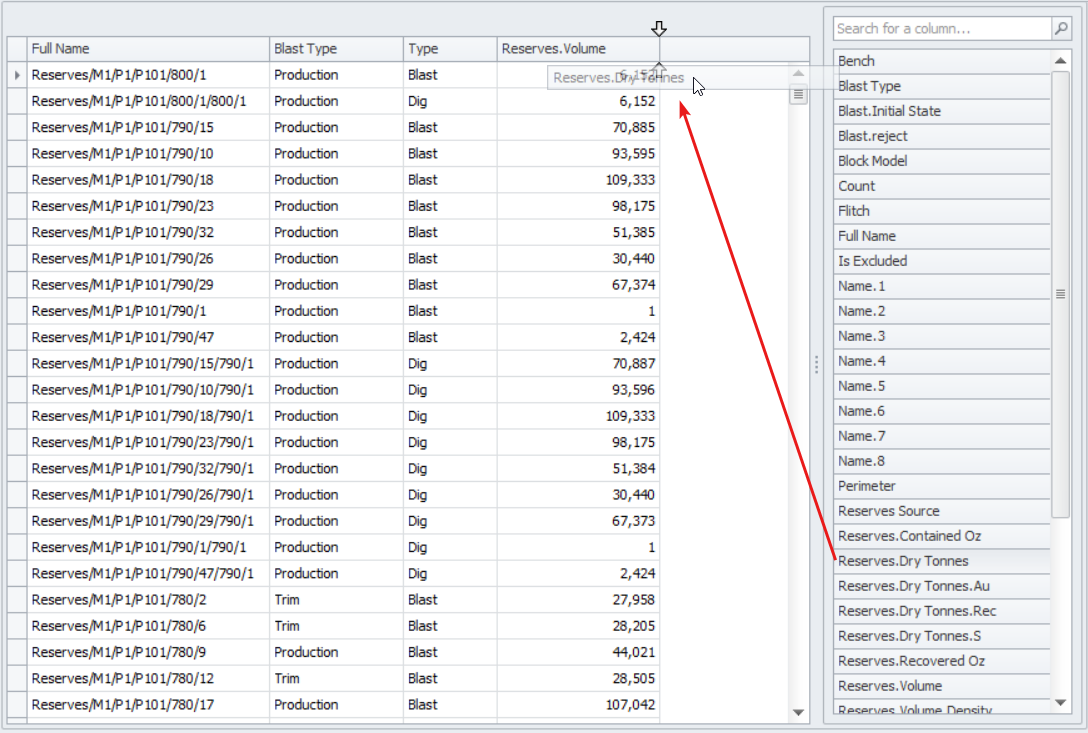Sort by the Full Name column header
The image size is (1088, 733).
(x=148, y=49)
